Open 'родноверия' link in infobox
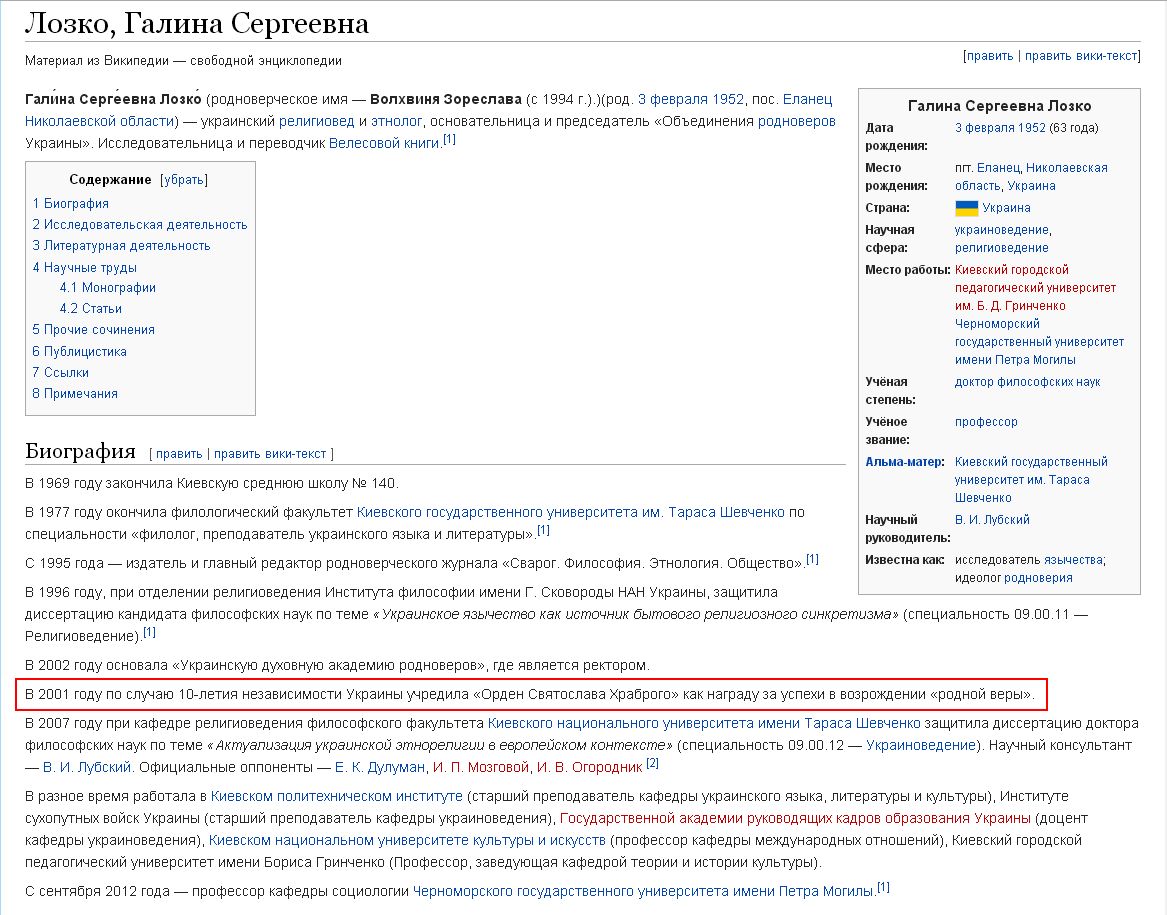Viewport: 1167px width, 915px height. (1038, 578)
